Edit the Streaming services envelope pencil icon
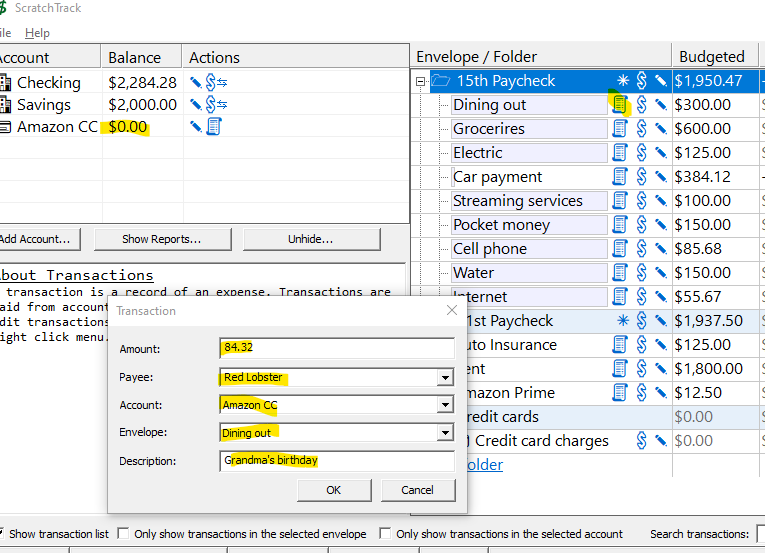The height and width of the screenshot is (553, 765). tap(661, 200)
